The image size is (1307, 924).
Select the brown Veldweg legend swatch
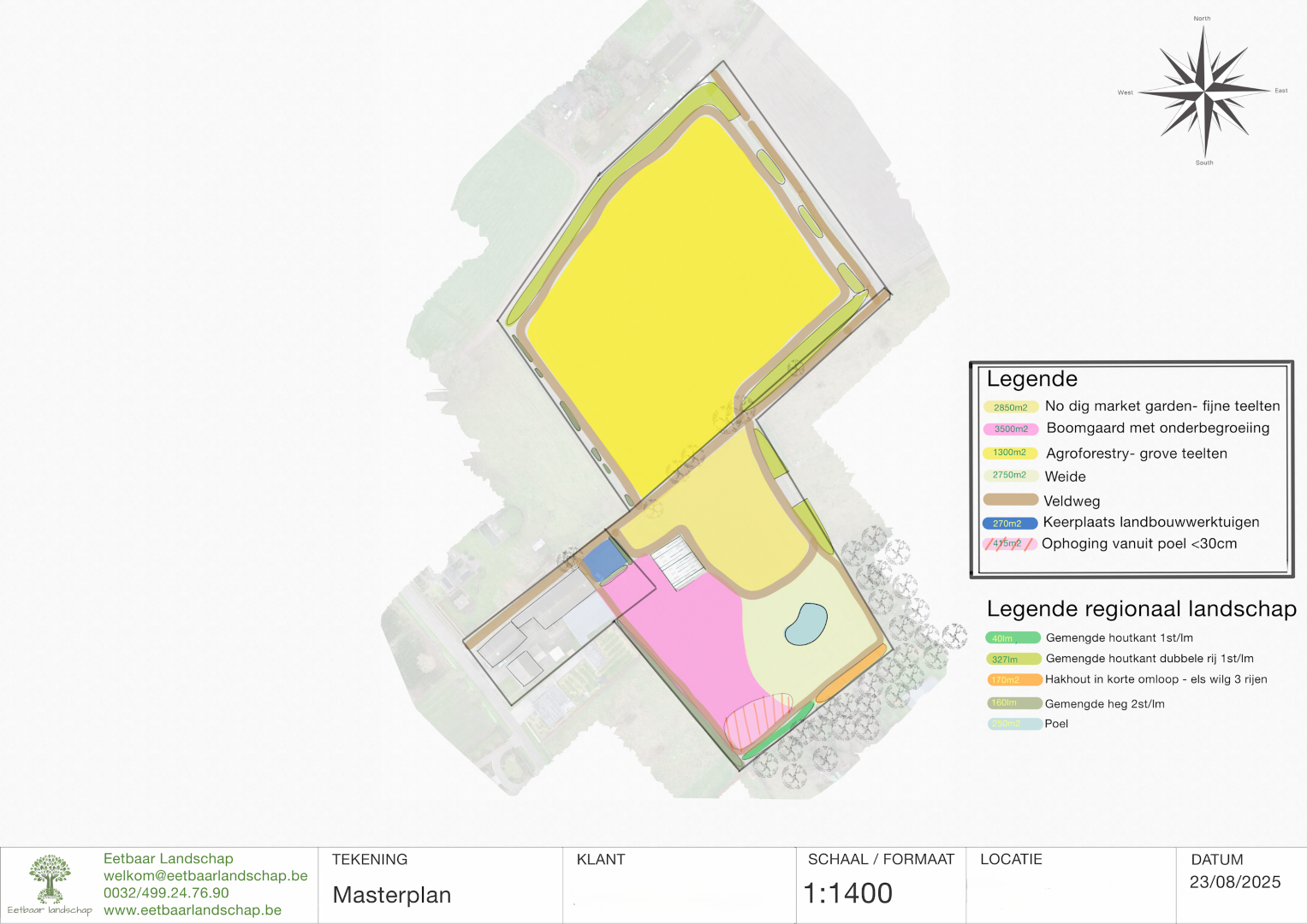[1011, 500]
